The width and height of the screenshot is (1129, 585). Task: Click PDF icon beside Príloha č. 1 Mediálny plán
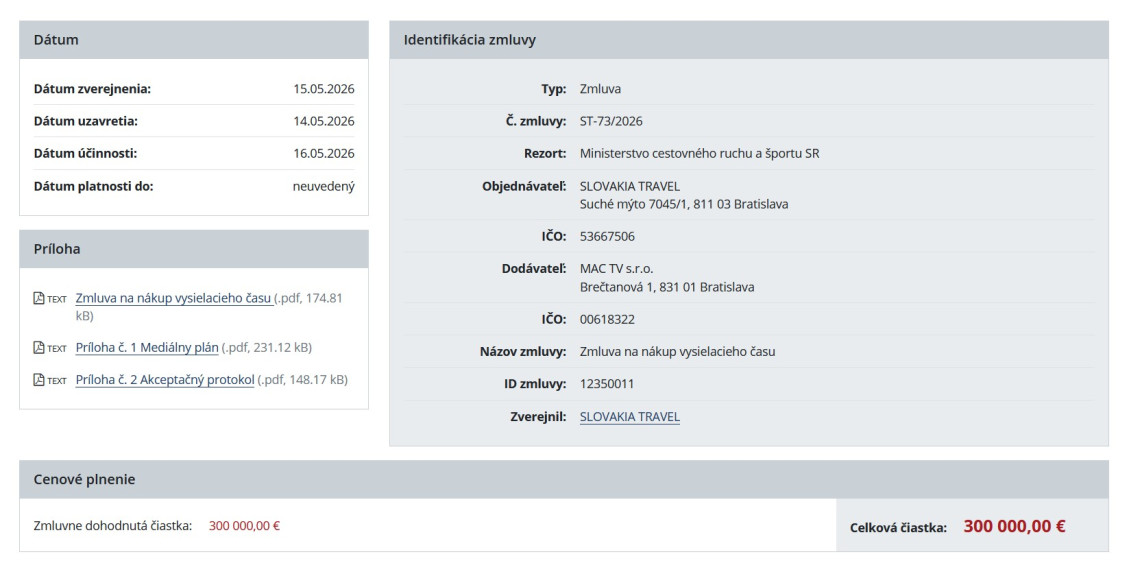[39, 348]
